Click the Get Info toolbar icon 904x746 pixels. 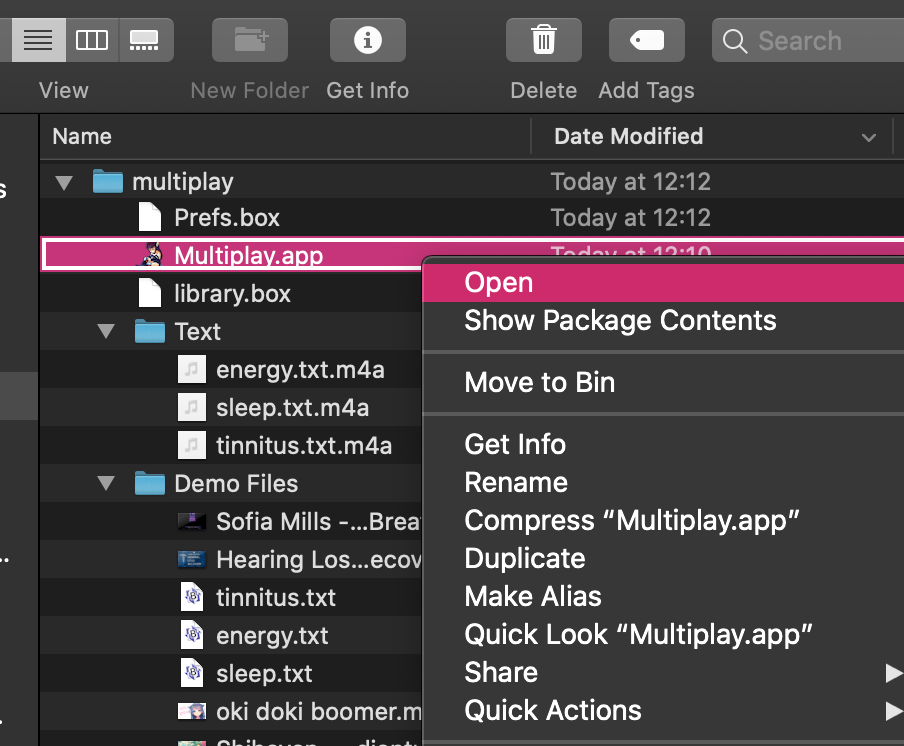click(x=368, y=40)
